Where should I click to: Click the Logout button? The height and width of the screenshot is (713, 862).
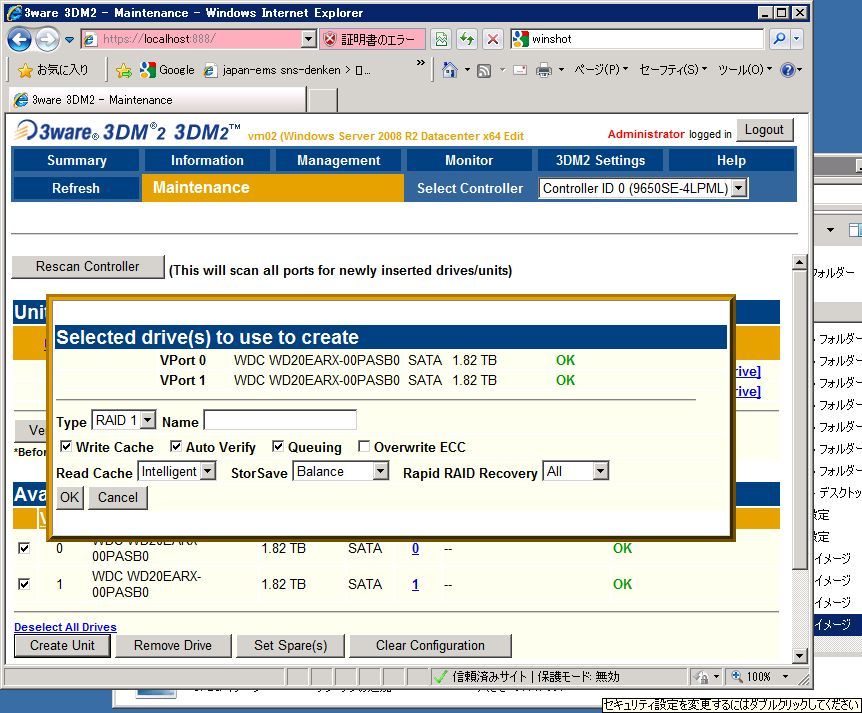764,130
